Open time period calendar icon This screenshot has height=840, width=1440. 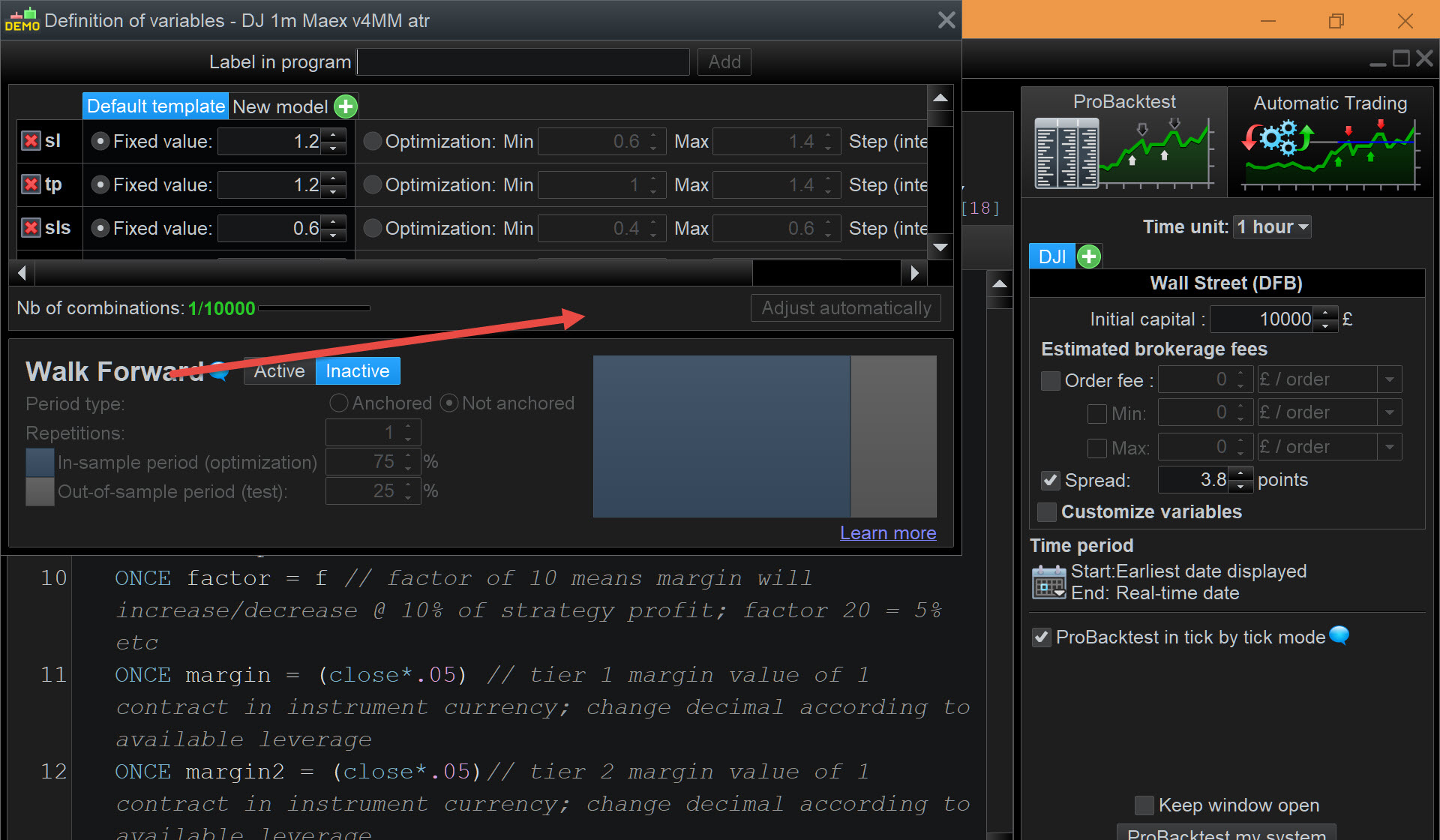tap(1048, 582)
